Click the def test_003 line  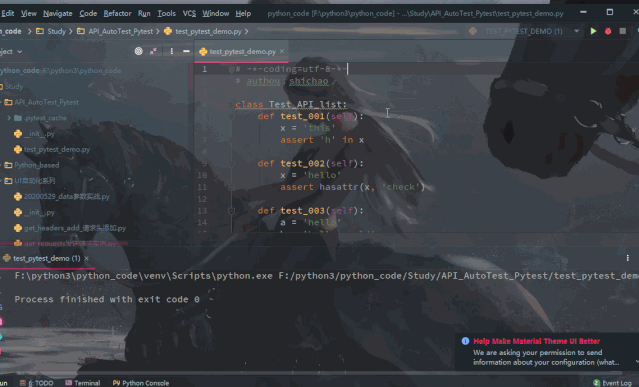pos(310,211)
